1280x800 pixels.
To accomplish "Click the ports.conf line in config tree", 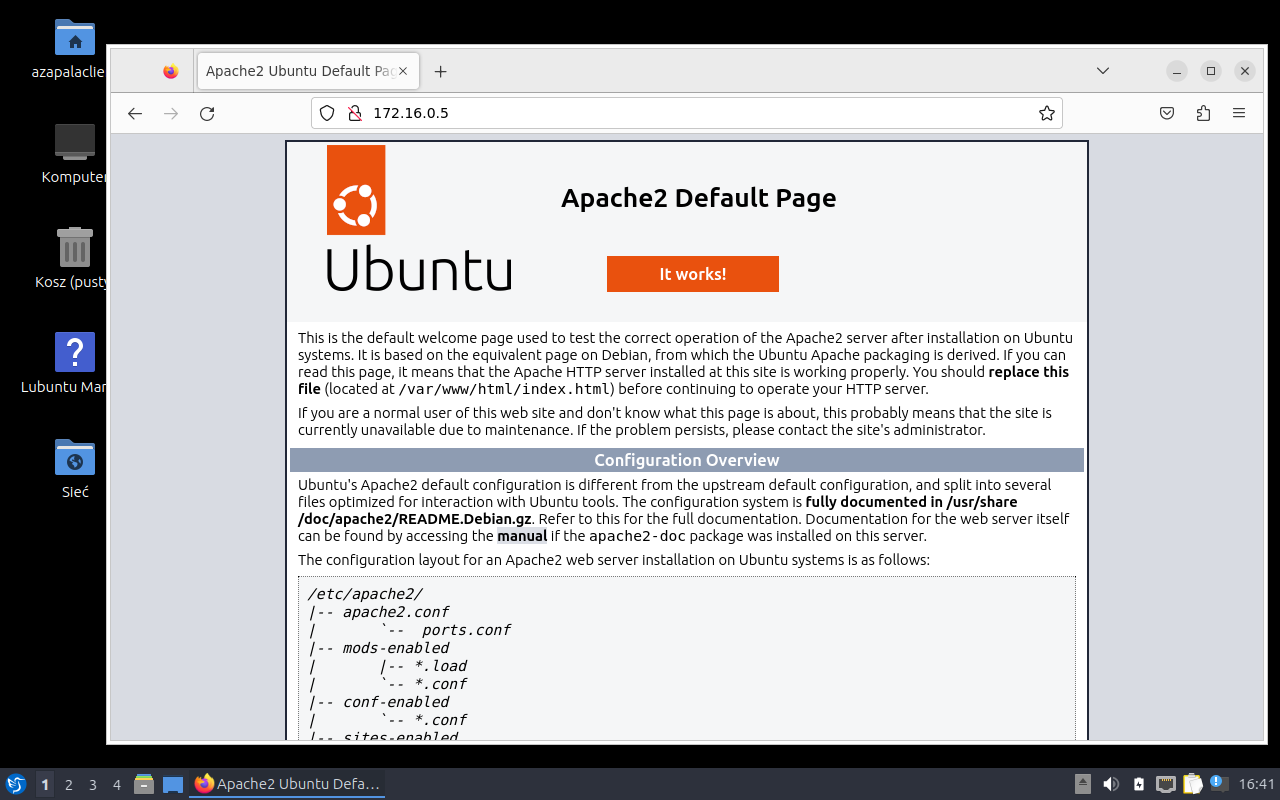I will [466, 630].
